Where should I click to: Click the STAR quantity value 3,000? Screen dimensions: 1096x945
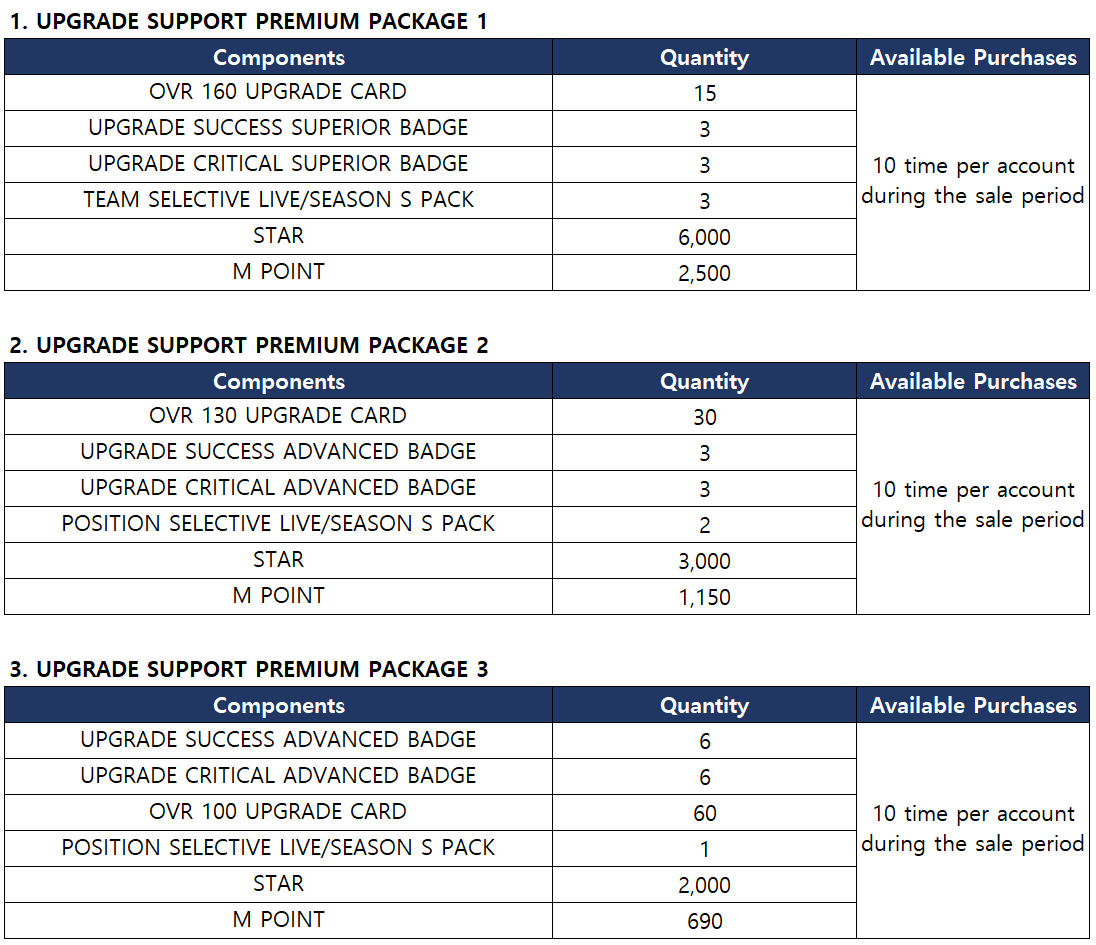704,561
